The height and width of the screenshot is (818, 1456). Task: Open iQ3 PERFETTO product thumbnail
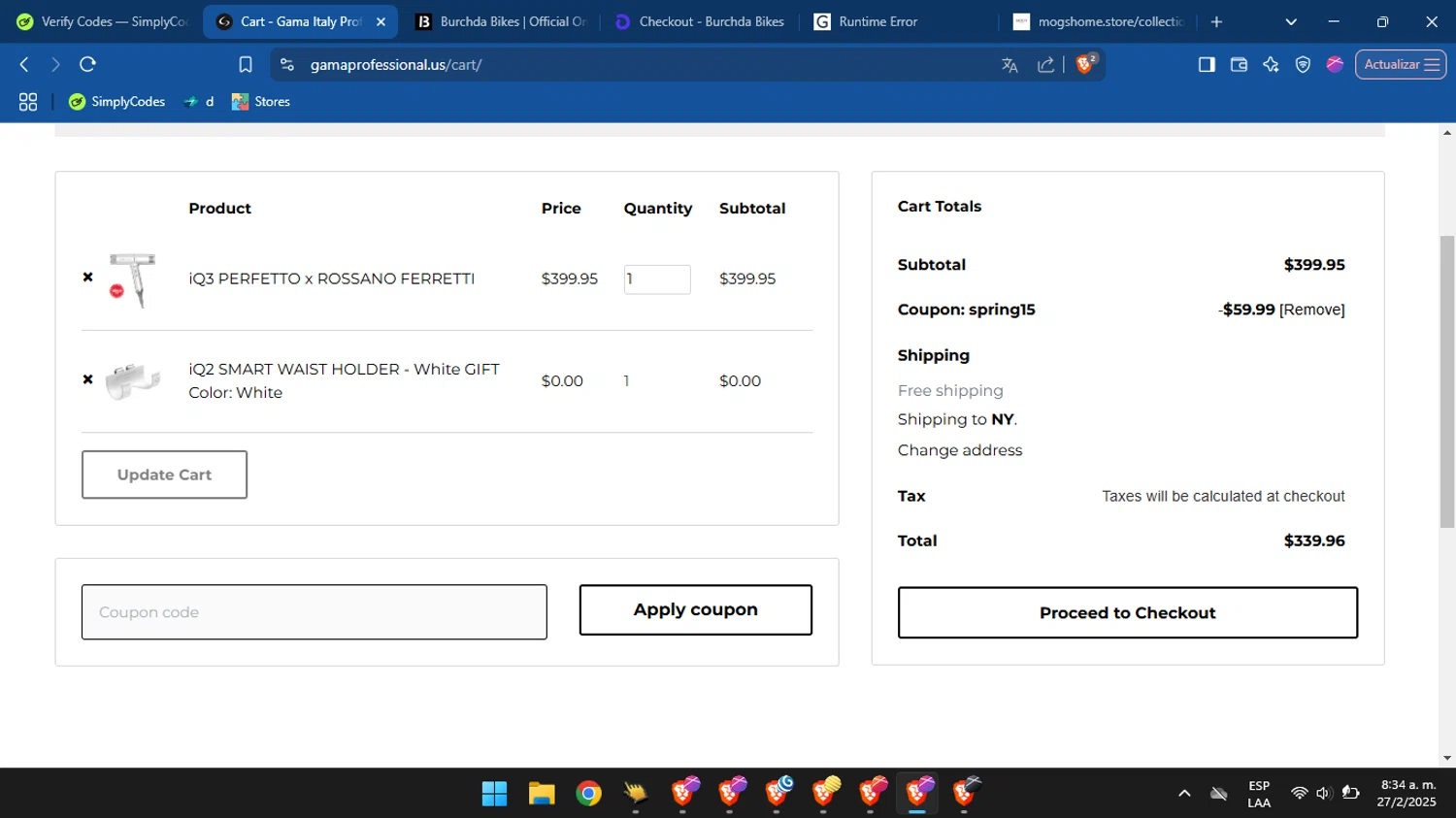pyautogui.click(x=133, y=279)
